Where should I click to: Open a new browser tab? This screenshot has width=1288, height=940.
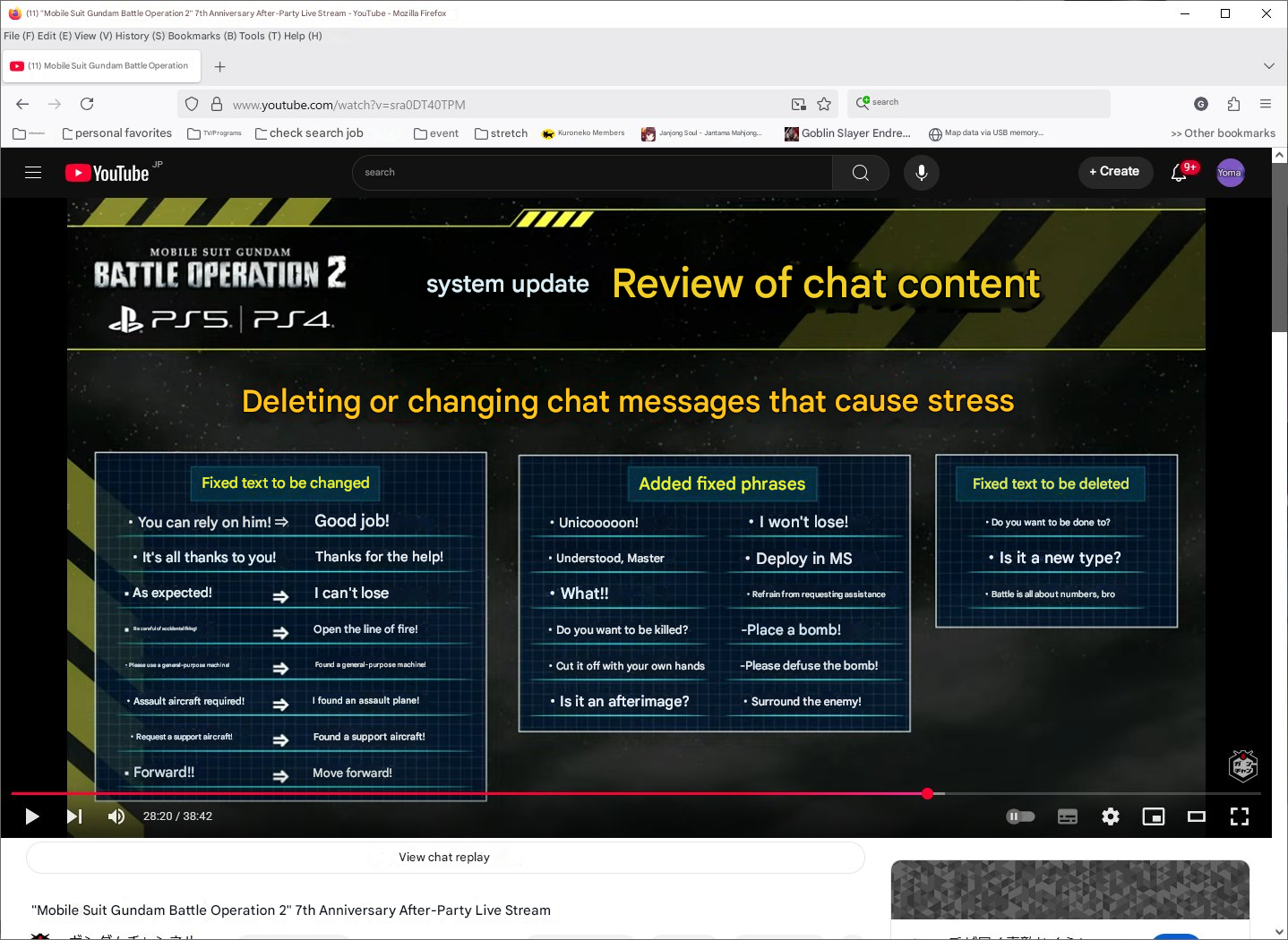220,66
